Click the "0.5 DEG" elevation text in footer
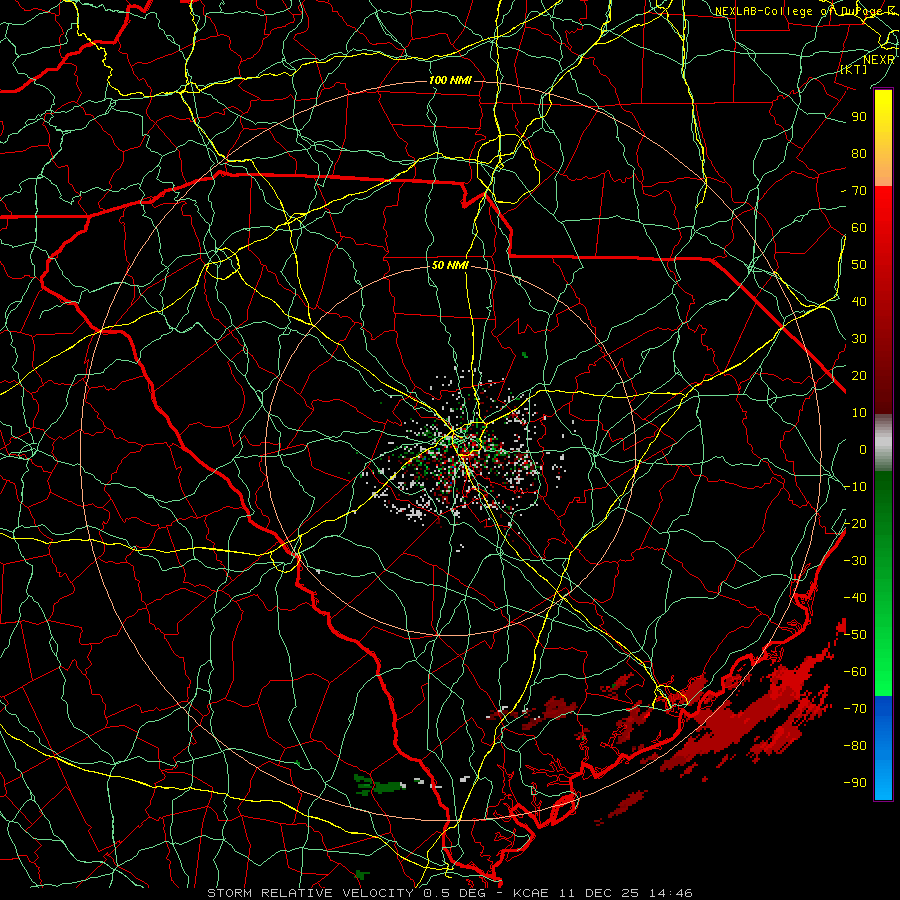Image resolution: width=900 pixels, height=900 pixels. click(455, 893)
